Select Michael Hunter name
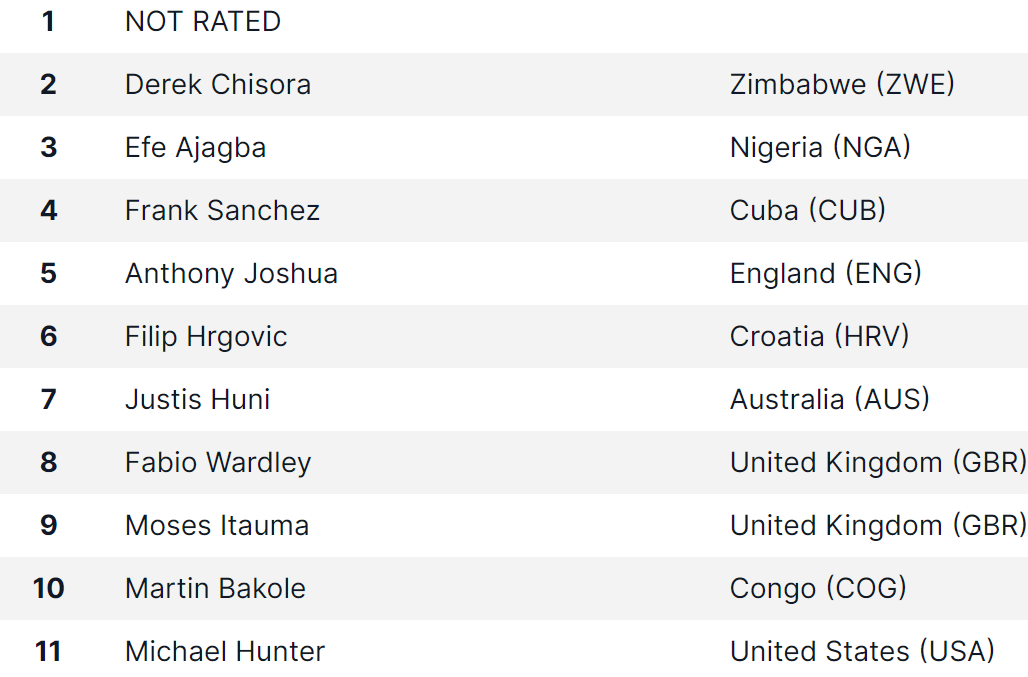The height and width of the screenshot is (677, 1028). 225,651
